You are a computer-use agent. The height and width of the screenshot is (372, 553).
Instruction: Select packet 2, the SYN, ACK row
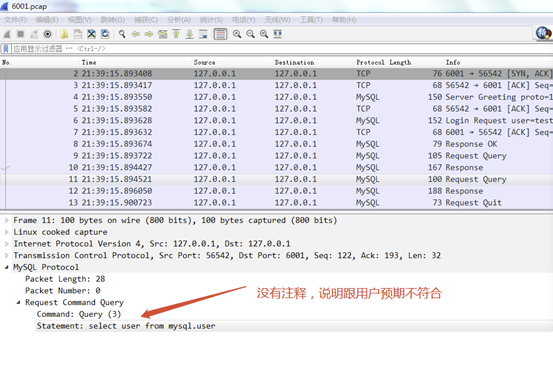coord(276,73)
